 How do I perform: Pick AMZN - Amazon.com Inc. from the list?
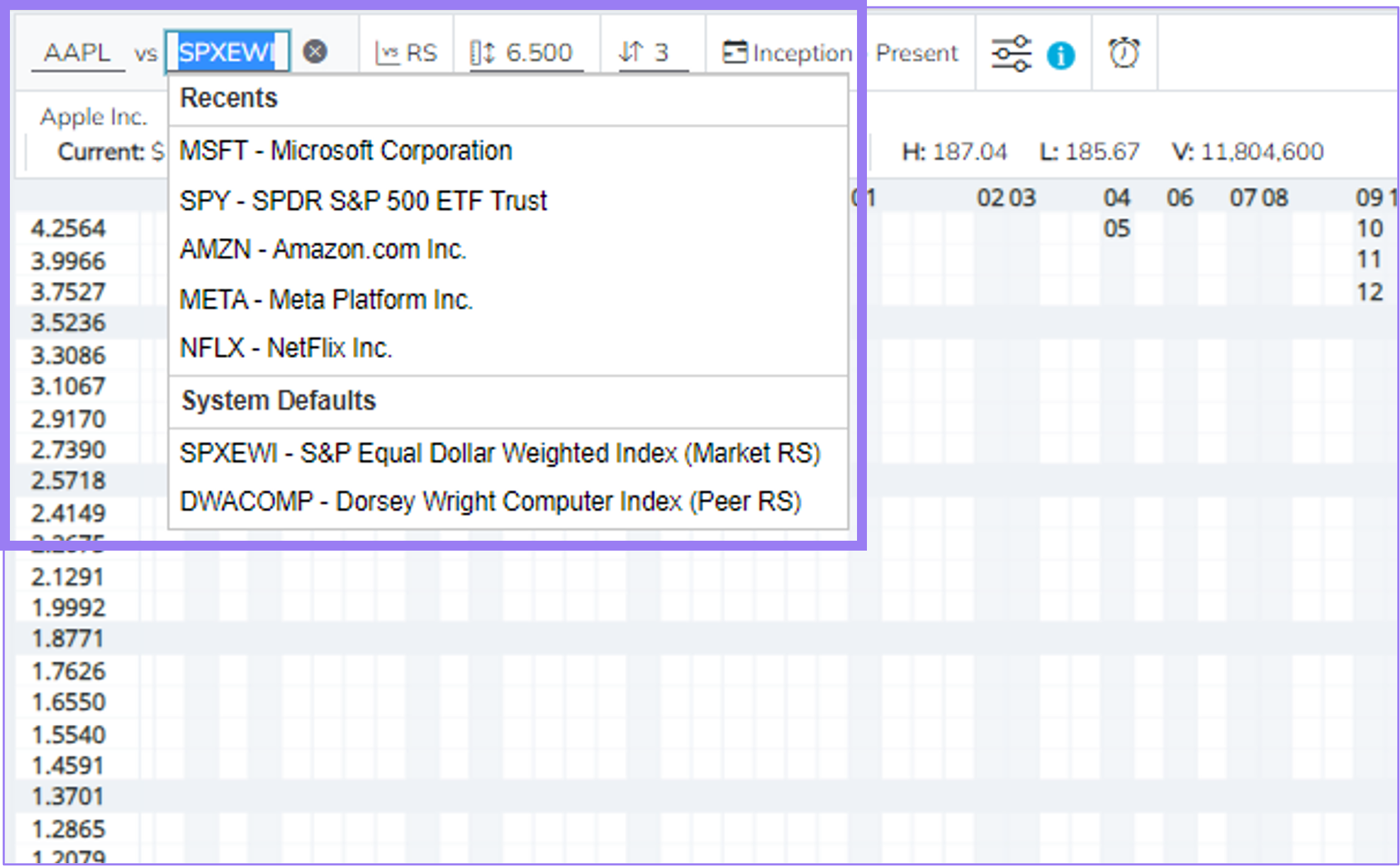(323, 249)
